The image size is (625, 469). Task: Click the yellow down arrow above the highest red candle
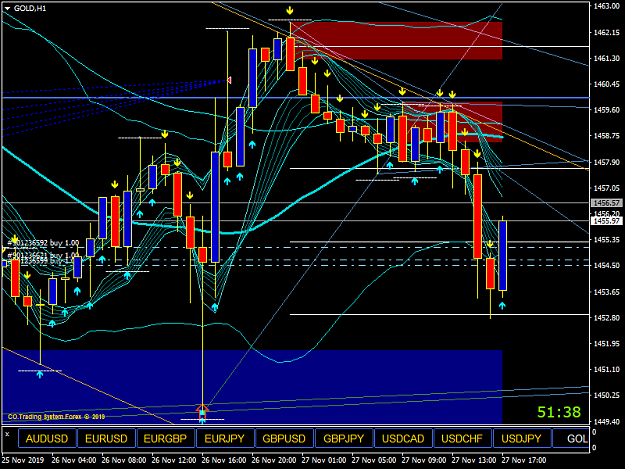(x=290, y=10)
